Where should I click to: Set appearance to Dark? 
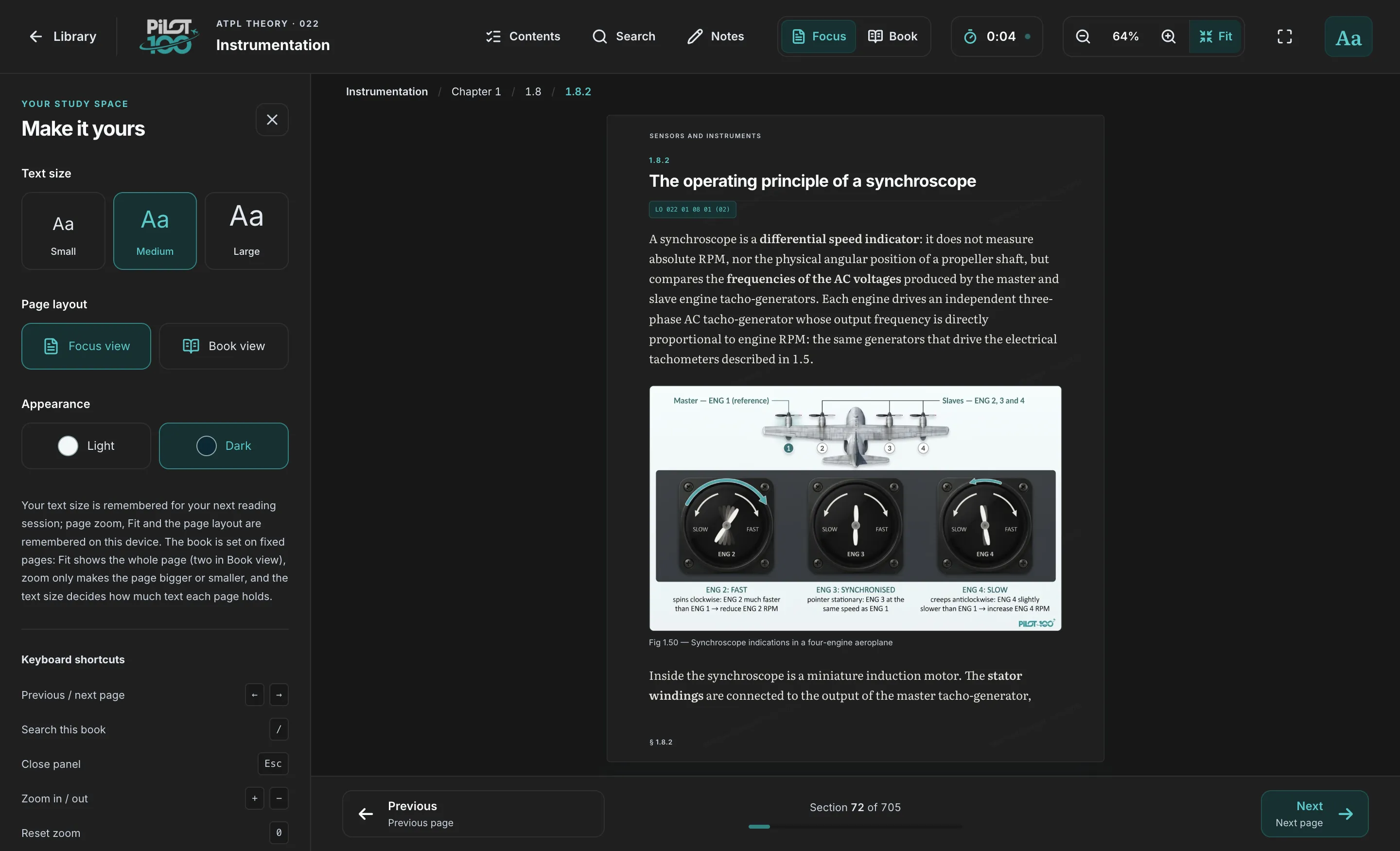(x=224, y=445)
